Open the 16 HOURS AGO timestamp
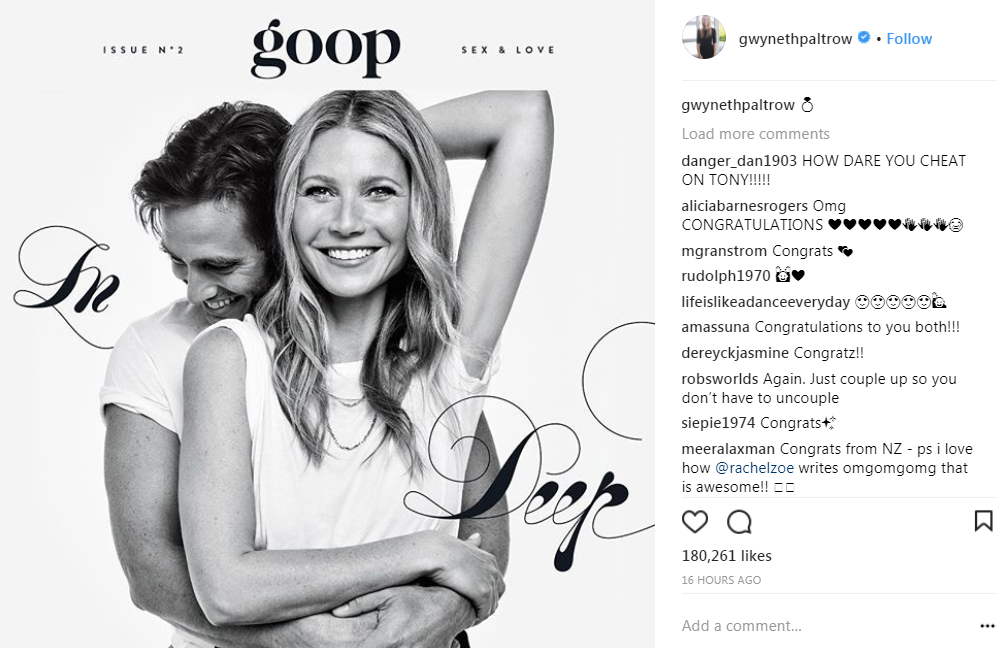Image resolution: width=1006 pixels, height=648 pixels. click(x=721, y=580)
